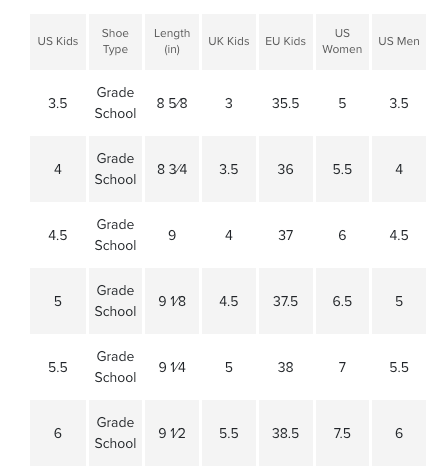
Task: Select the 37.5 EU Kids cell
Action: point(286,301)
